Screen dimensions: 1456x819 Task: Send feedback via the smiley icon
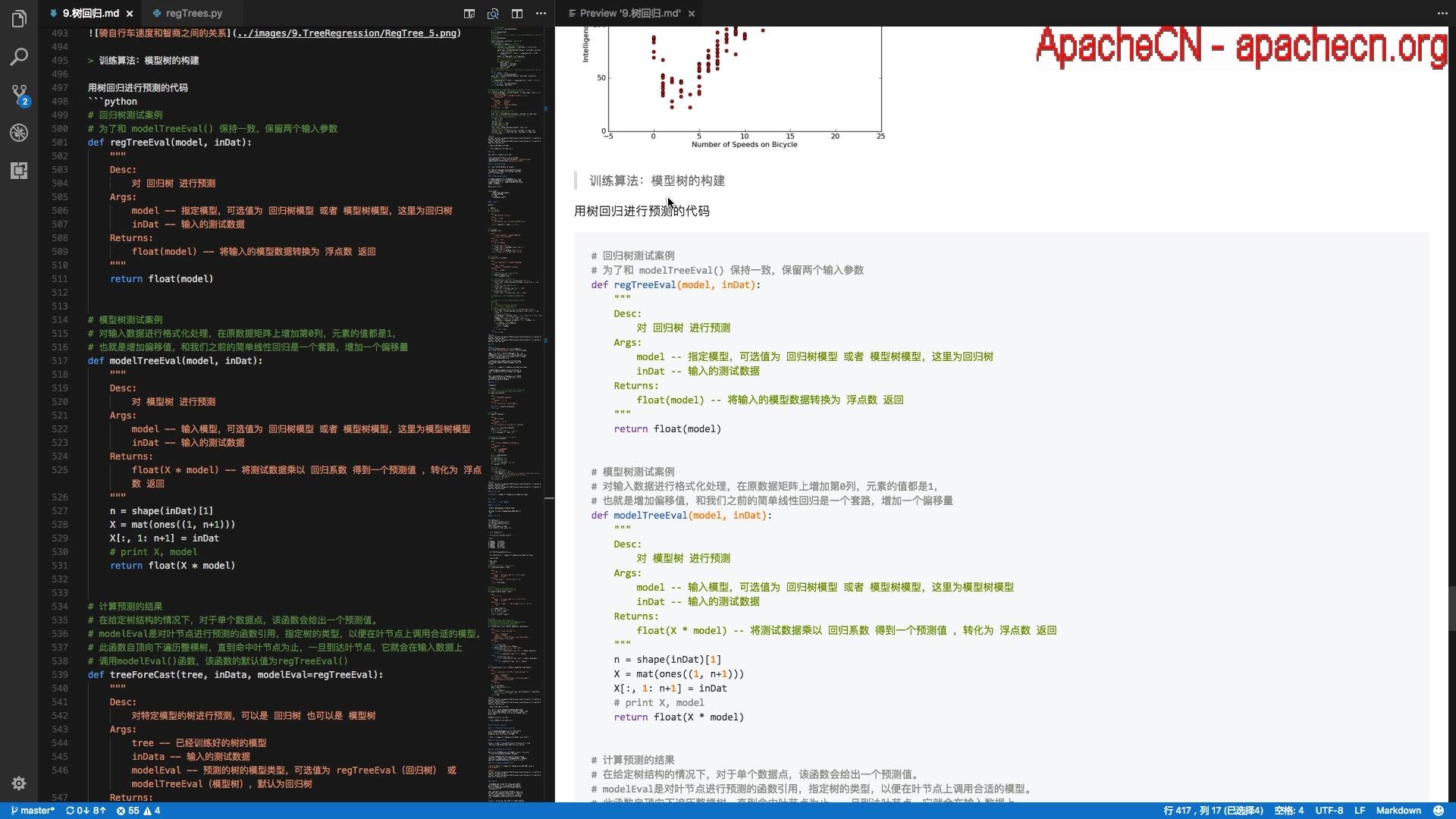[1439, 811]
